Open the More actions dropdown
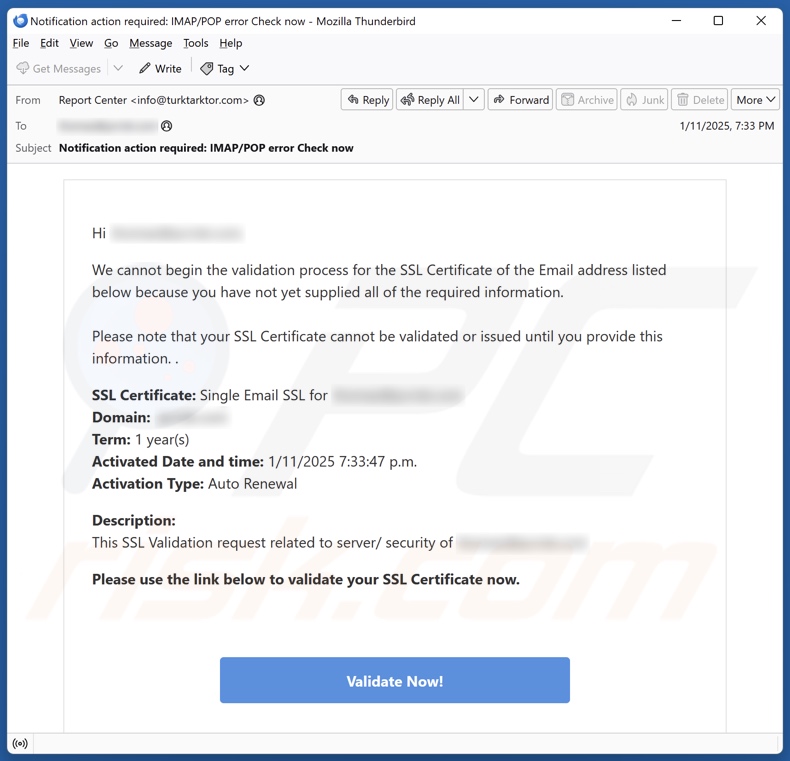The image size is (790, 761). point(755,100)
